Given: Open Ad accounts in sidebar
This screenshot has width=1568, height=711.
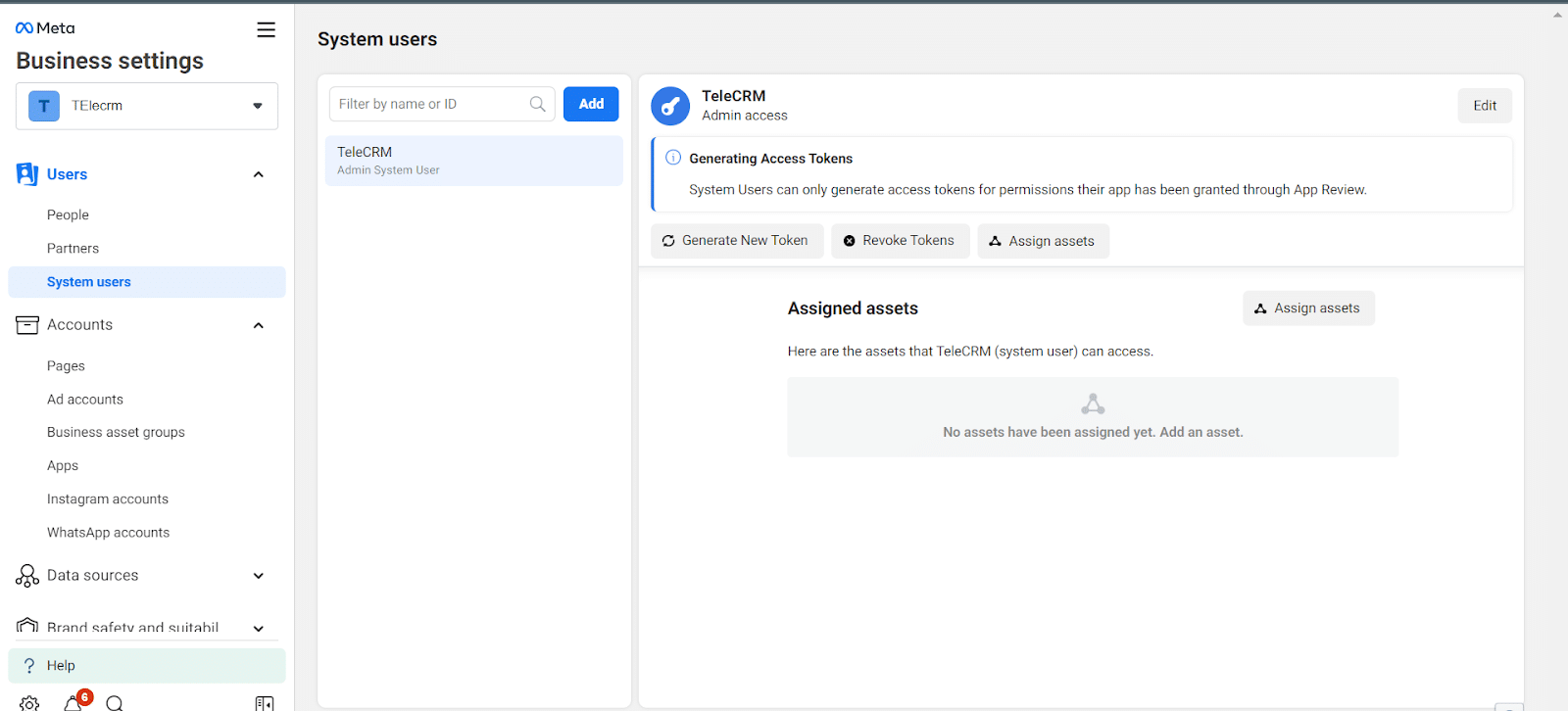Looking at the screenshot, I should tap(85, 399).
